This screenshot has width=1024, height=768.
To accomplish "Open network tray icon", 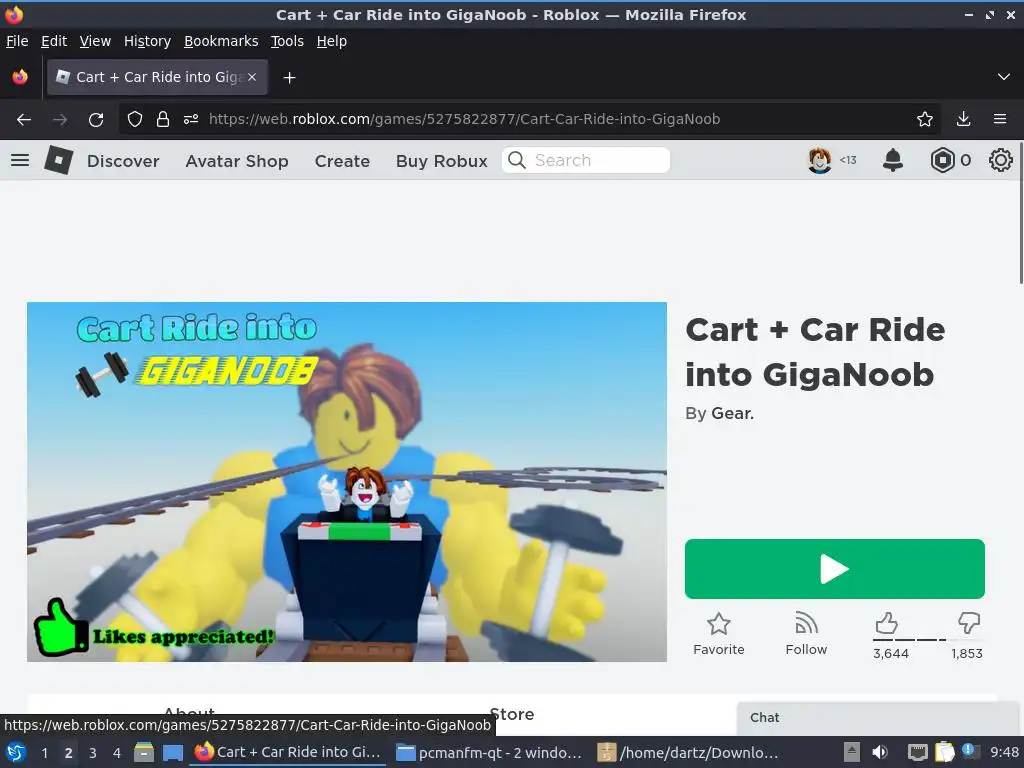I will click(x=917, y=752).
